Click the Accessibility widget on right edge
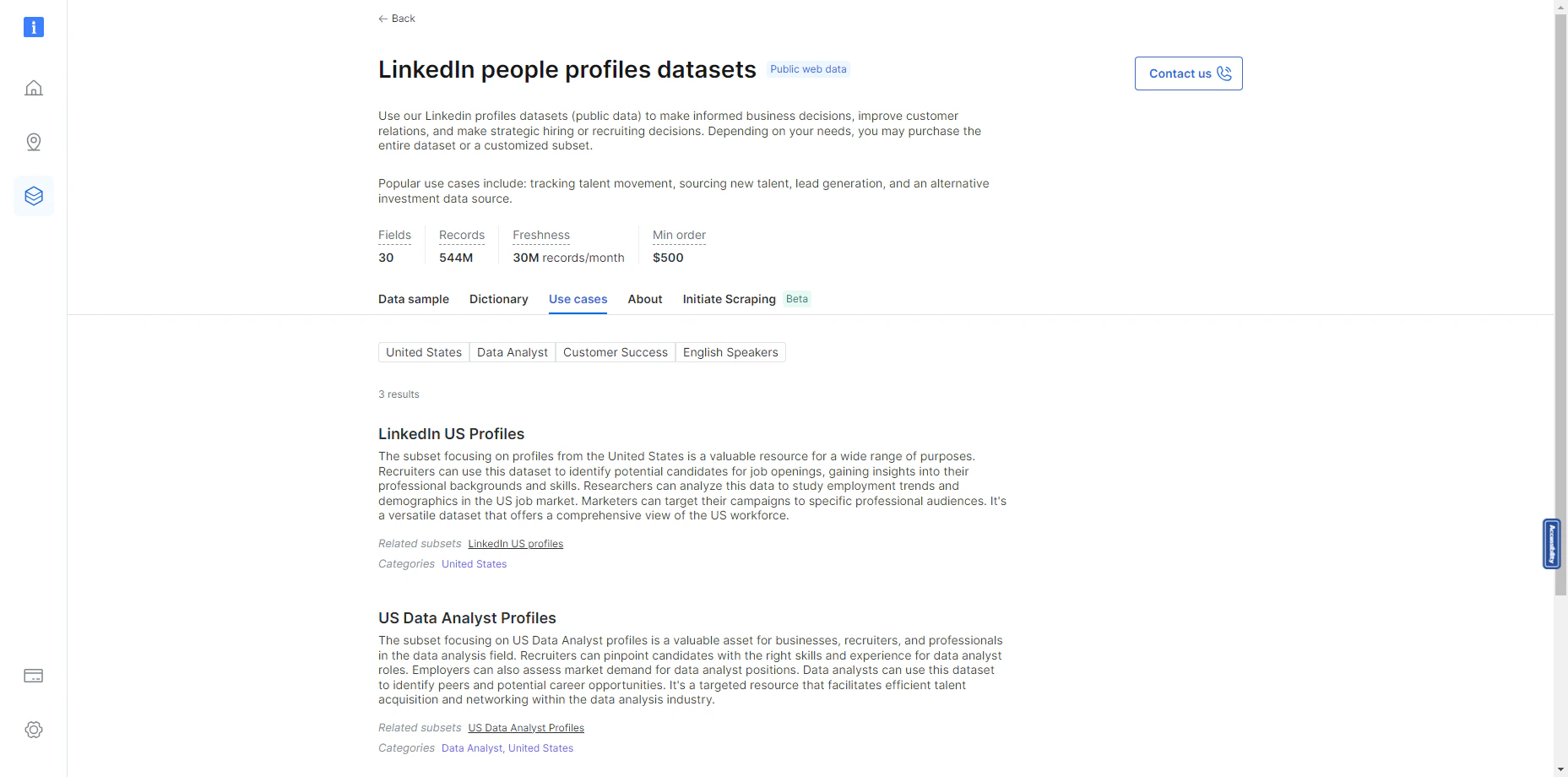This screenshot has height=777, width=1568. 1551,543
